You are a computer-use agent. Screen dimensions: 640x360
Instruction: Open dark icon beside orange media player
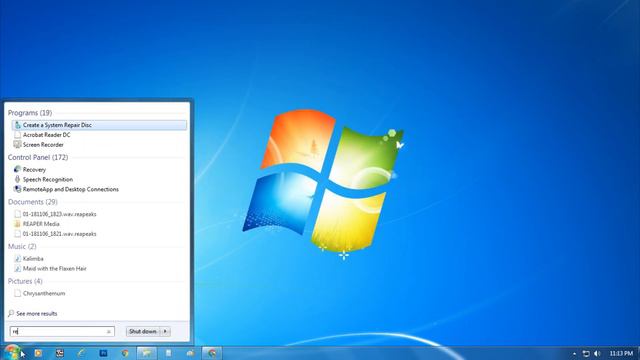60,353
